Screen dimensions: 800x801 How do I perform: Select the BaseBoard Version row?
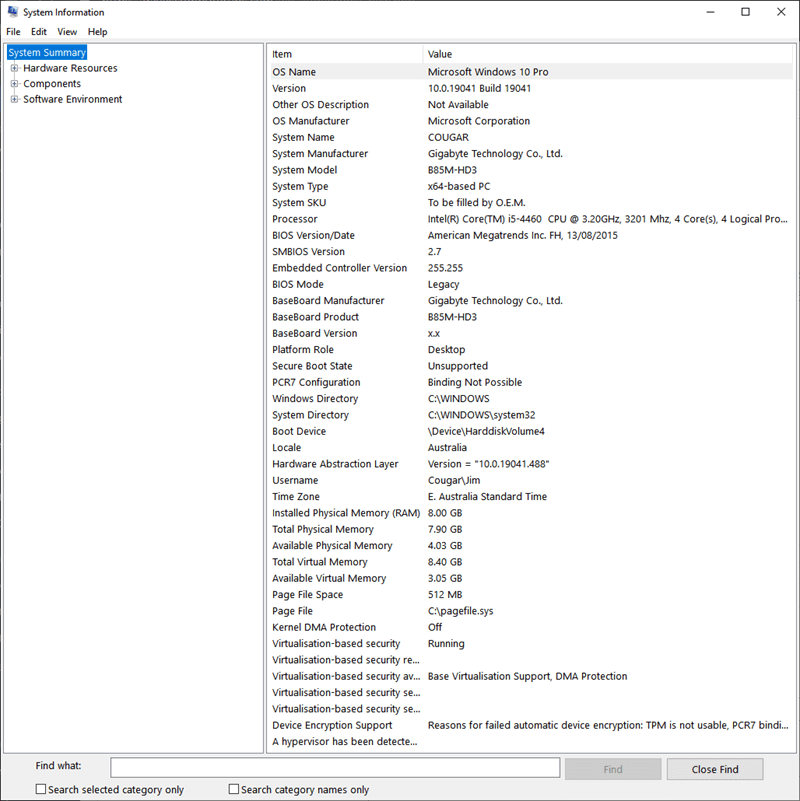point(531,334)
